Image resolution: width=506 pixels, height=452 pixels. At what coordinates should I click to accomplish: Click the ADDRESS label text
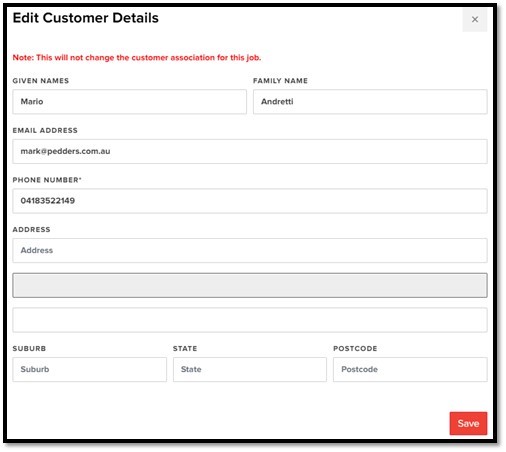31,230
